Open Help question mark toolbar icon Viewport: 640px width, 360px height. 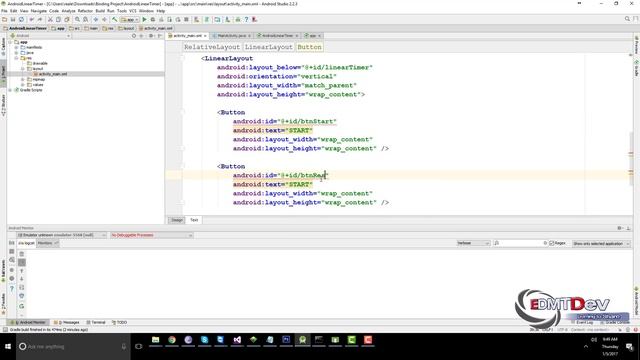[x=246, y=19]
